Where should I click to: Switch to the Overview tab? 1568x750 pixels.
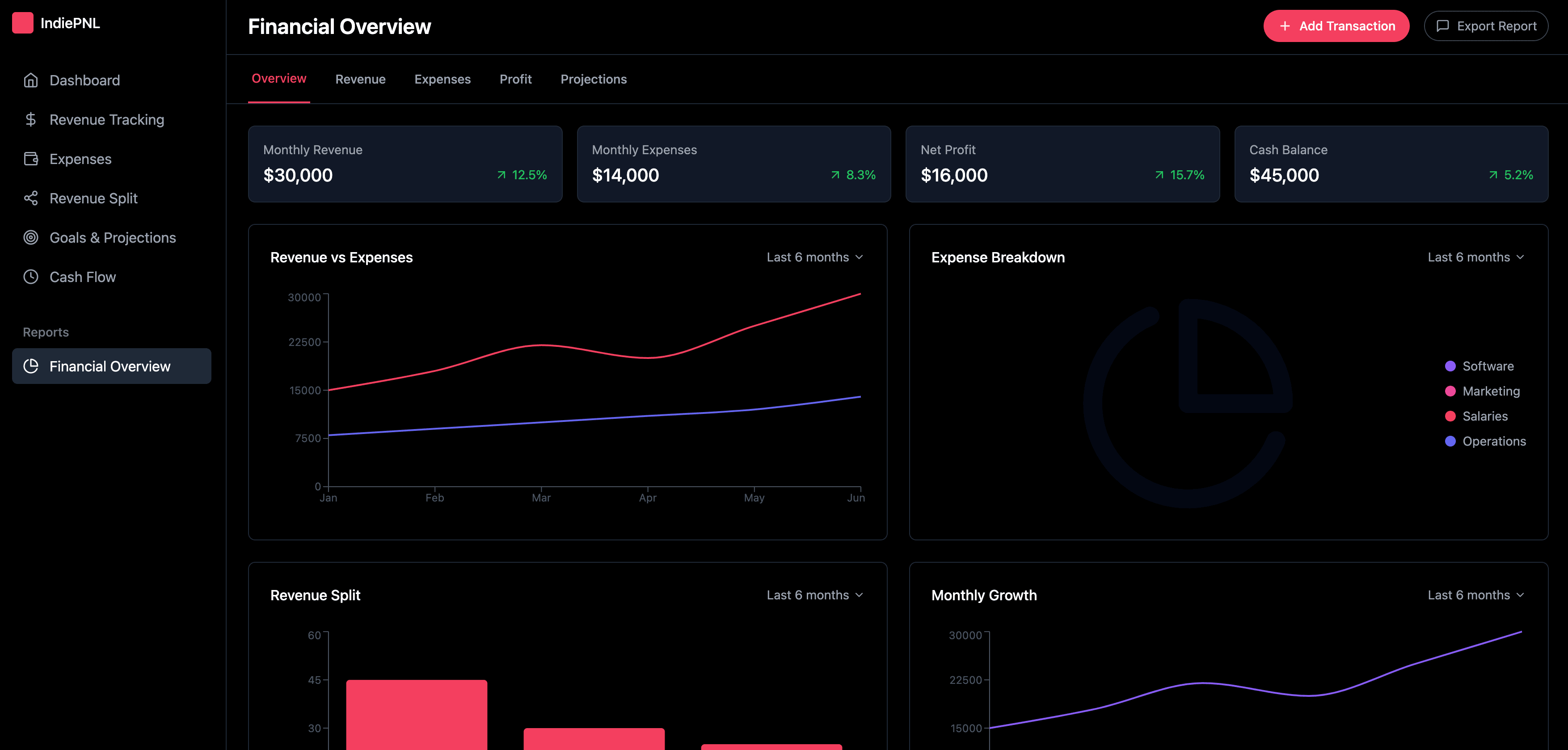pyautogui.click(x=279, y=79)
